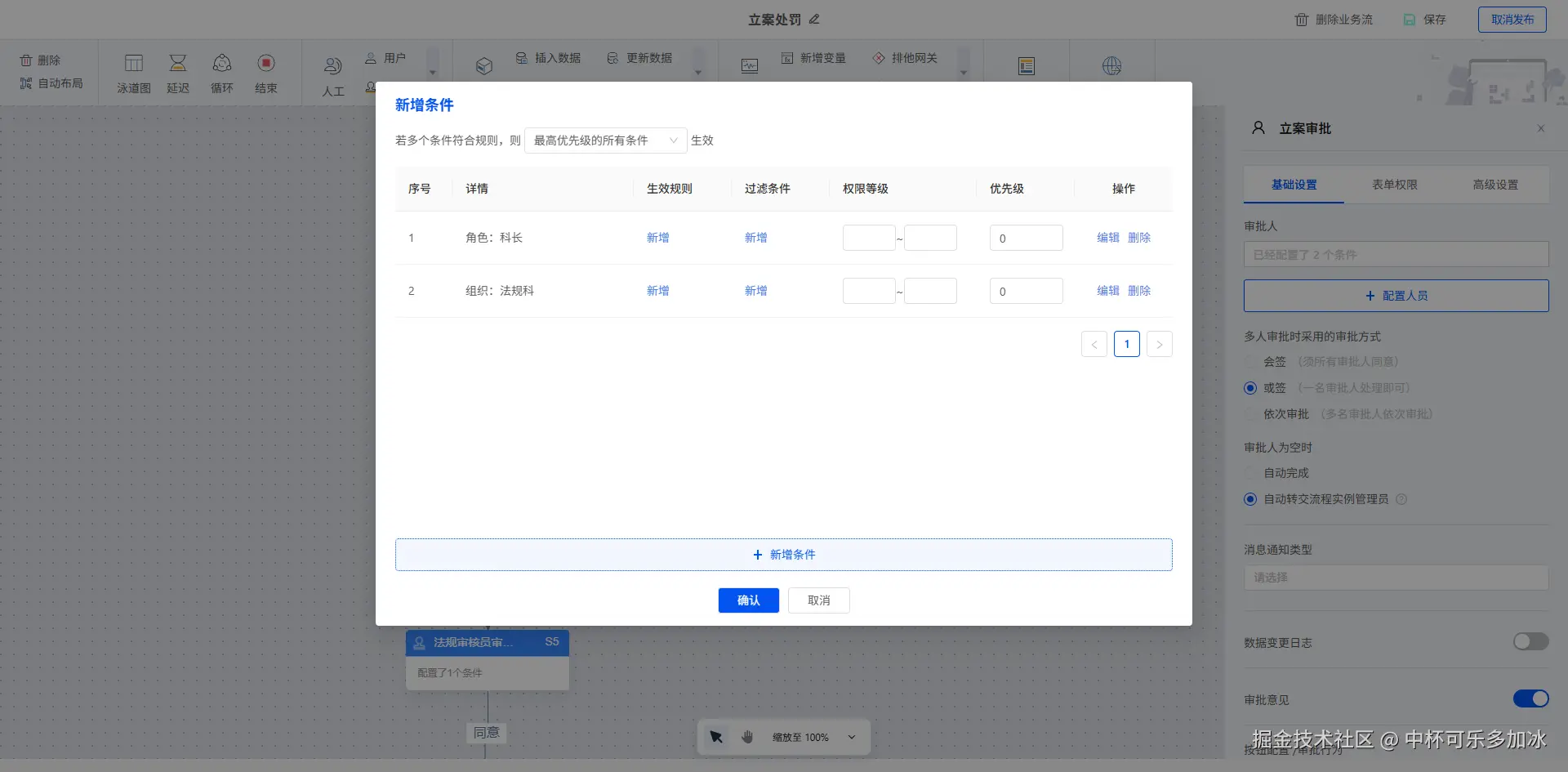Switch to the 高级设置 tab
Viewport: 1568px width, 772px height.
tap(1495, 185)
